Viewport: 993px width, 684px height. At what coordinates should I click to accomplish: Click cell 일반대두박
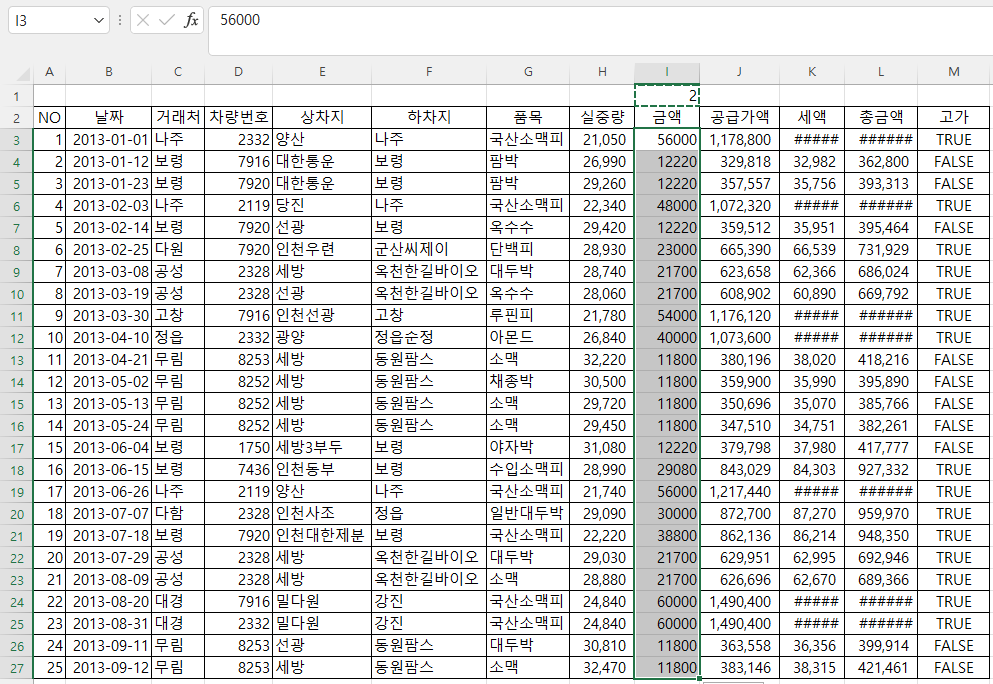[528, 513]
